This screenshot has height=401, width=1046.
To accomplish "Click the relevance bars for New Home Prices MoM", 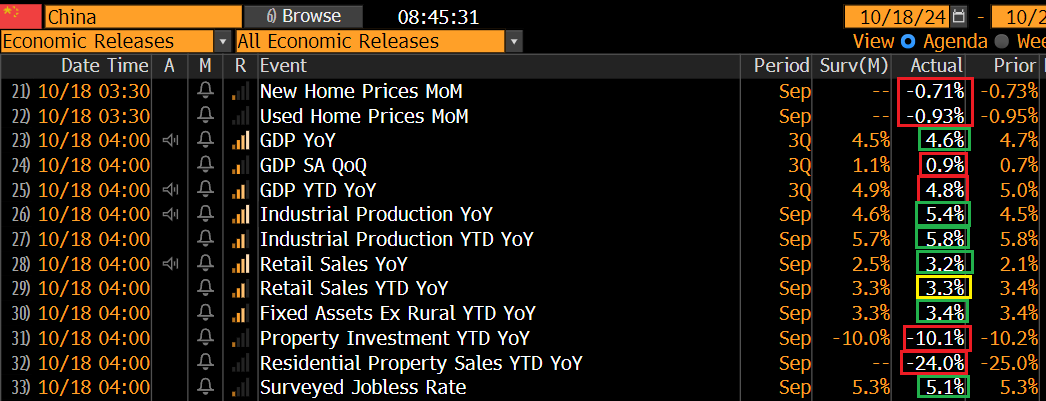I will pyautogui.click(x=241, y=91).
